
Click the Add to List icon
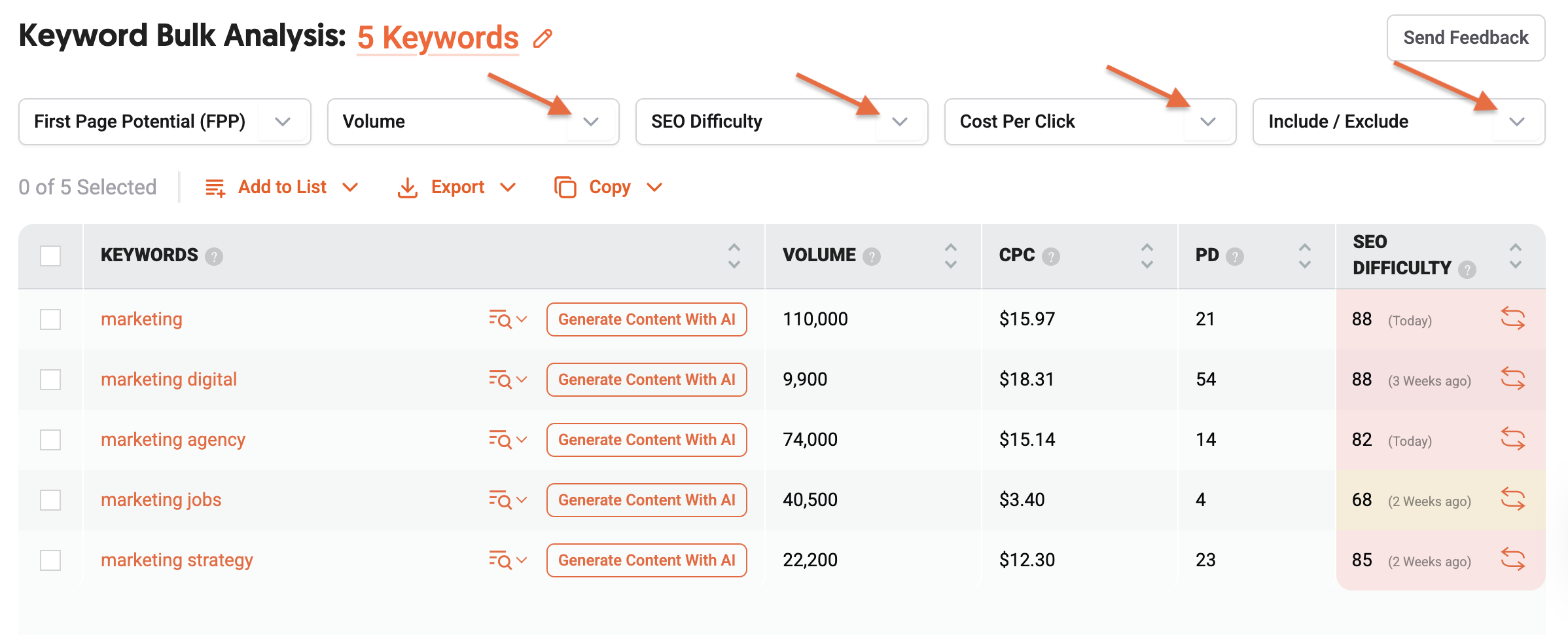coord(215,187)
